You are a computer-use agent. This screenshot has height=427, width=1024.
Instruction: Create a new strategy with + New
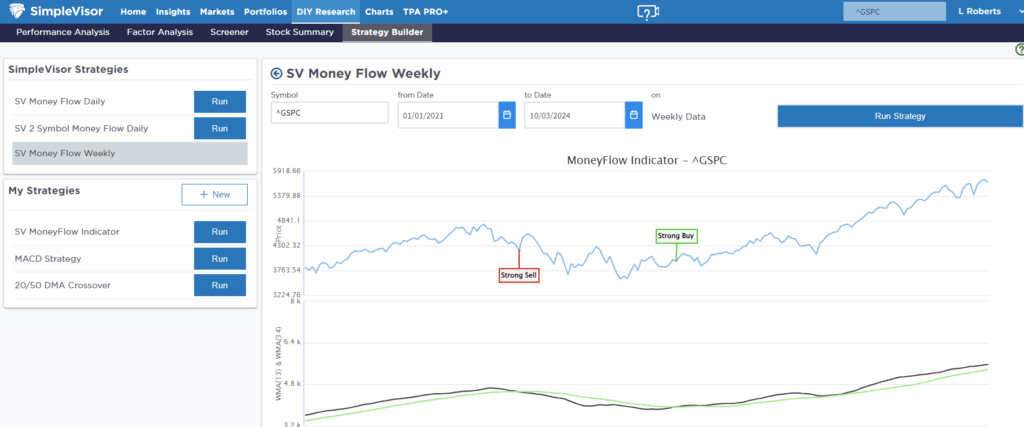pyautogui.click(x=214, y=194)
